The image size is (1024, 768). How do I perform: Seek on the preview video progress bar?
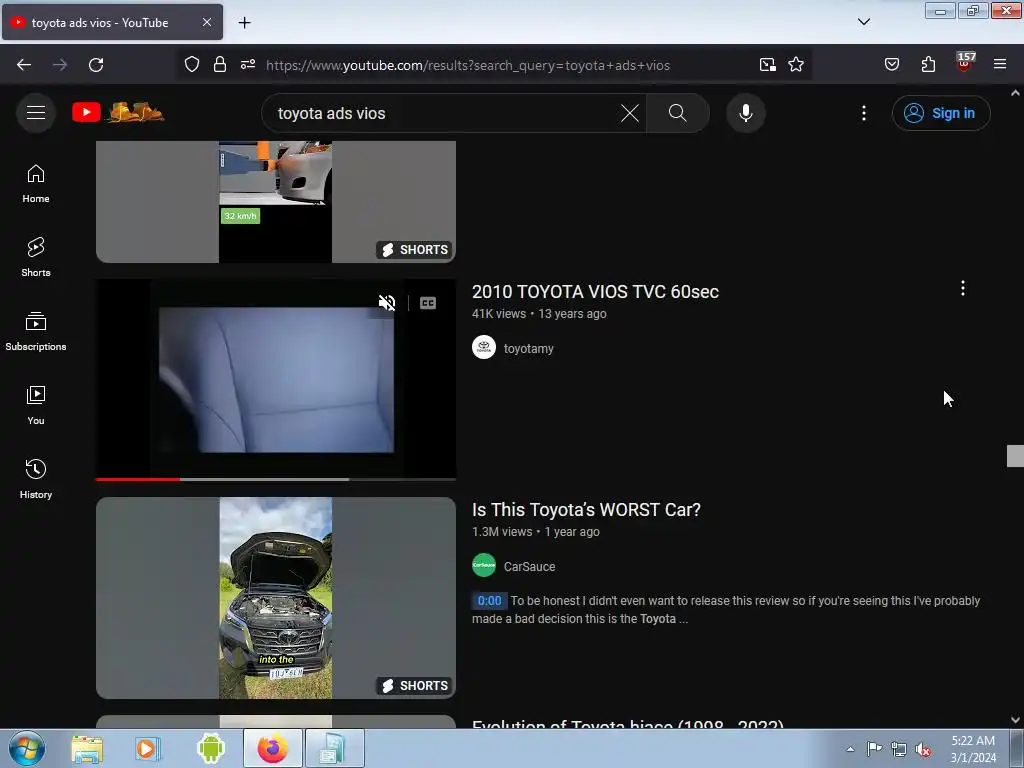click(276, 479)
